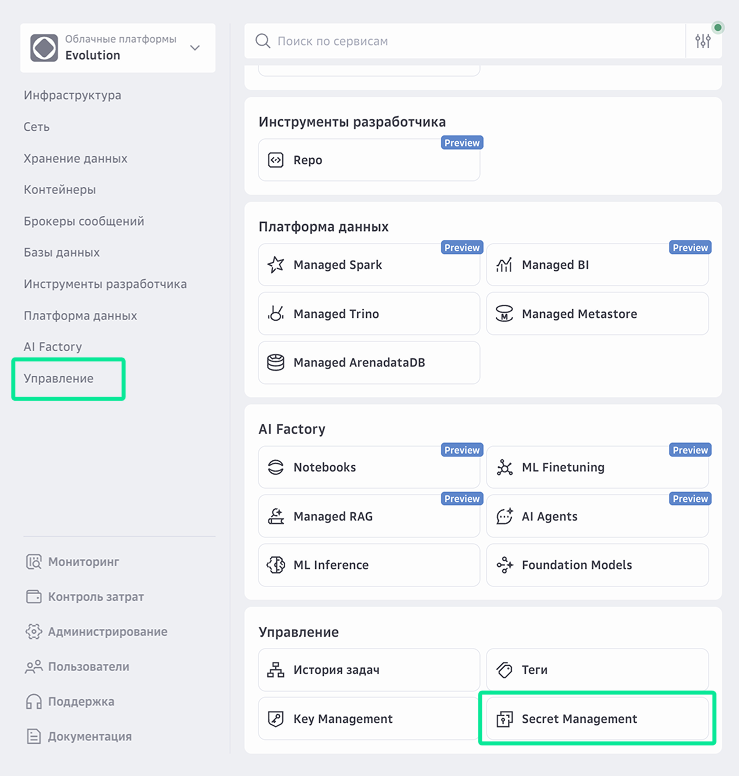739x776 pixels.
Task: Navigate to Контроль затрат
Action: pyautogui.click(x=95, y=597)
